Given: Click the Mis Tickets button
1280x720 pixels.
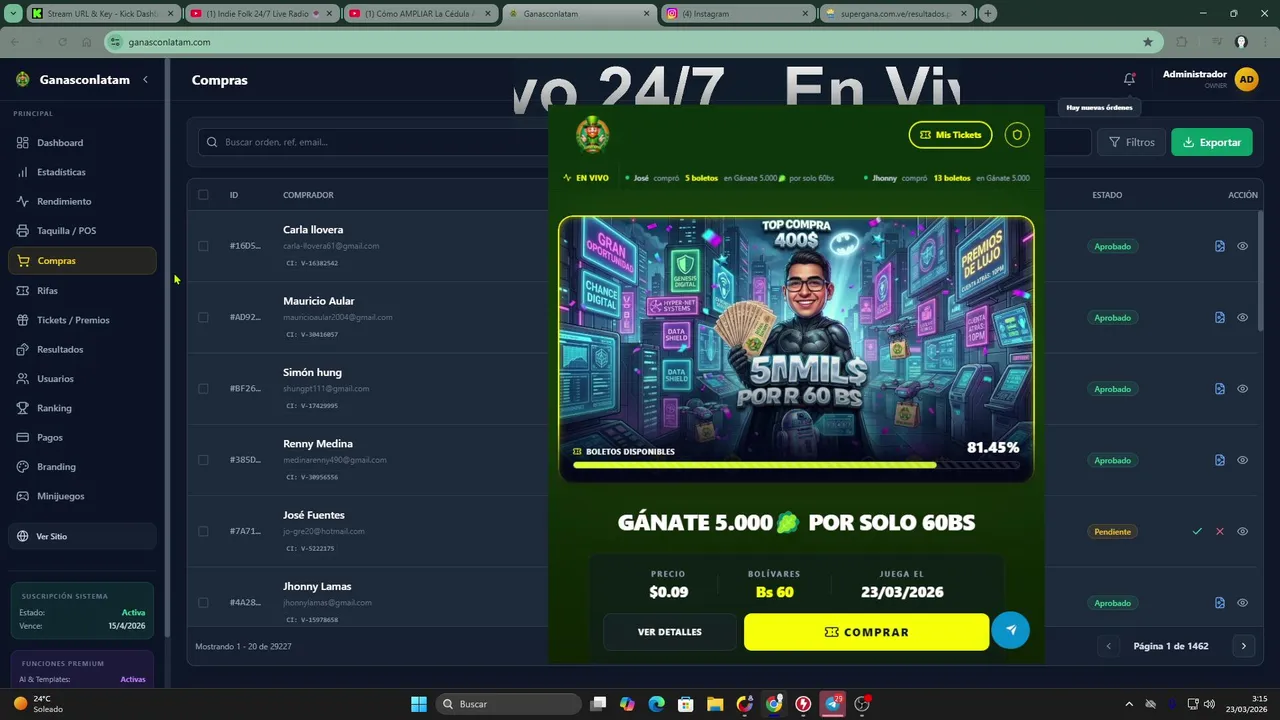Looking at the screenshot, I should click(x=950, y=134).
